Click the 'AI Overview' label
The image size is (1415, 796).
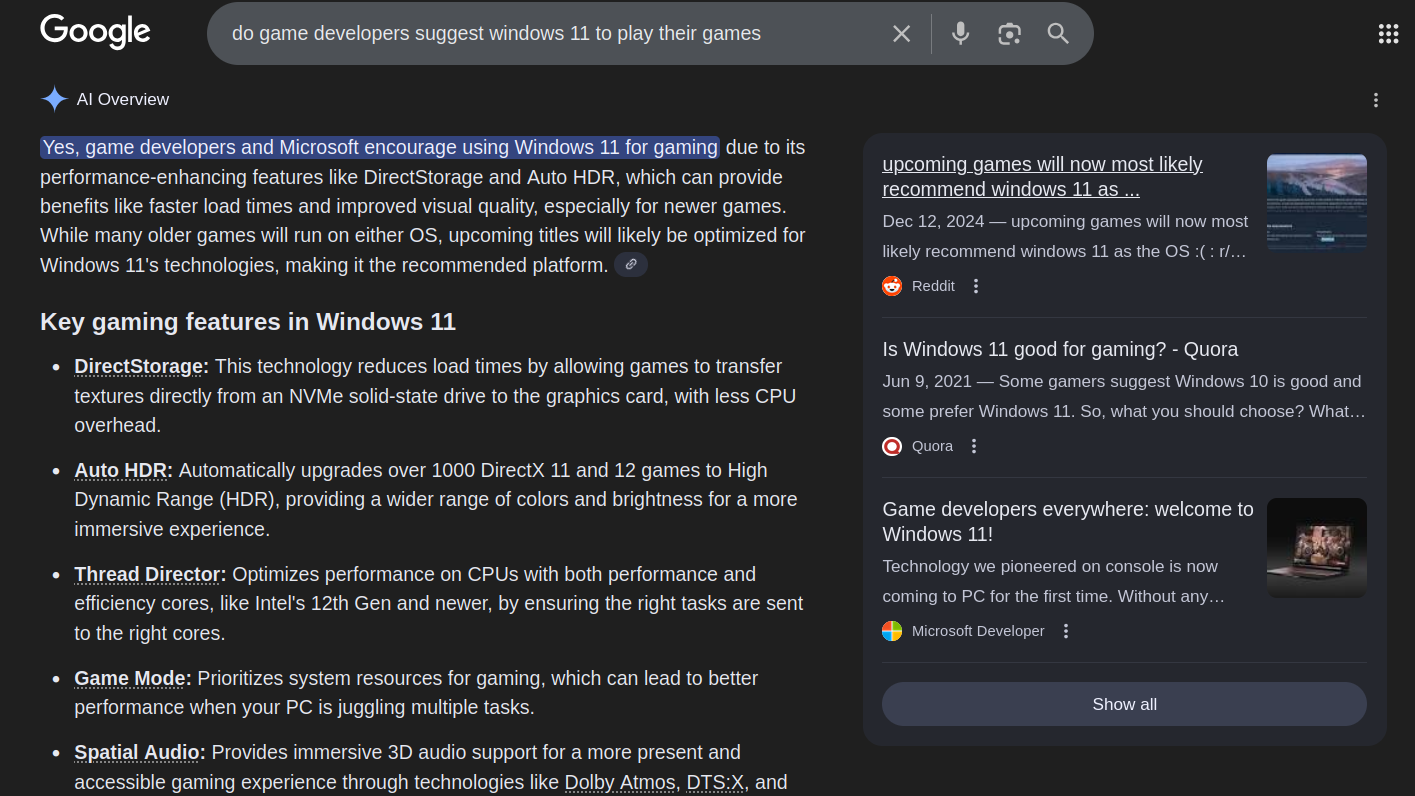click(x=123, y=99)
